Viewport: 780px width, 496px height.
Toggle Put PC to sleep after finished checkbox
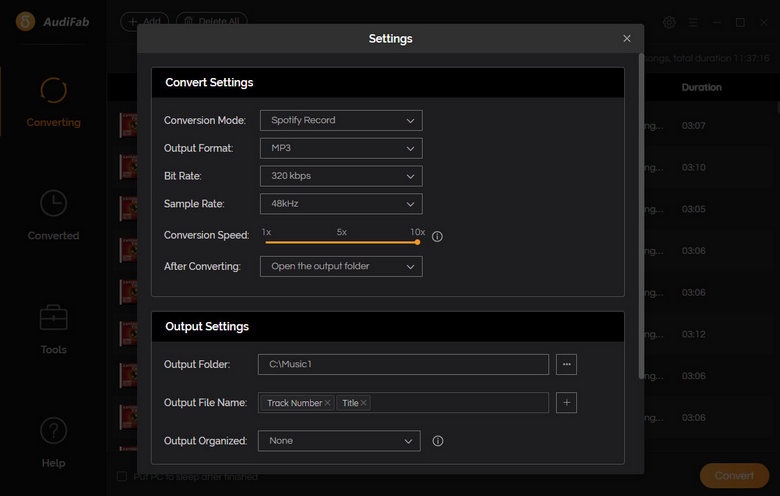click(122, 476)
